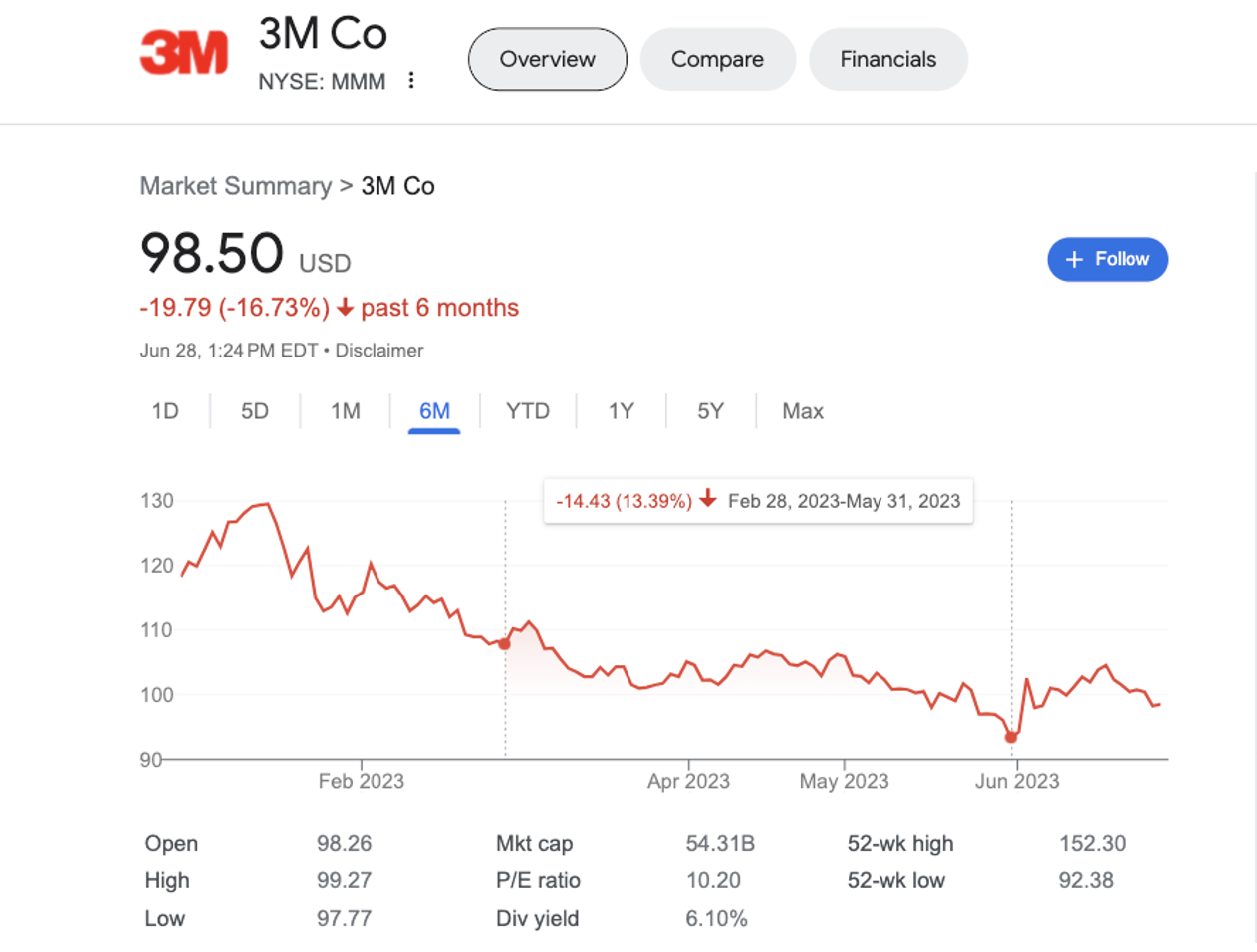Viewport: 1257px width, 952px height.
Task: Click the Market Summary breadcrumb link
Action: (x=236, y=186)
